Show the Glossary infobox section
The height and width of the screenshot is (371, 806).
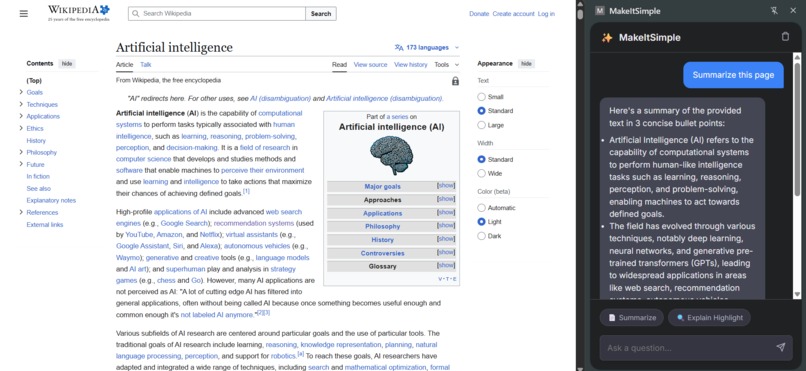click(446, 265)
